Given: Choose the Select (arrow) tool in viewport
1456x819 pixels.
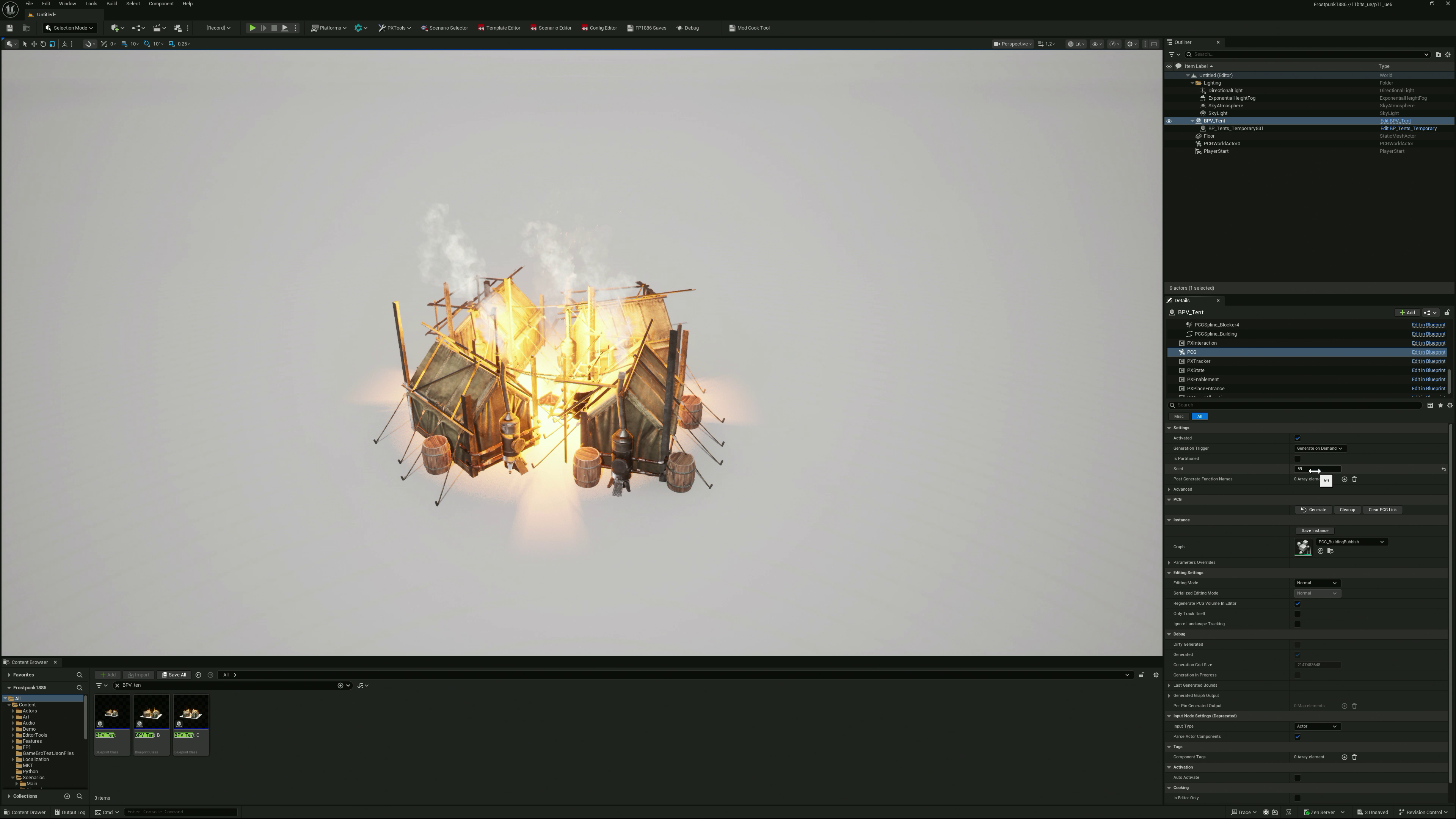Looking at the screenshot, I should (x=25, y=44).
